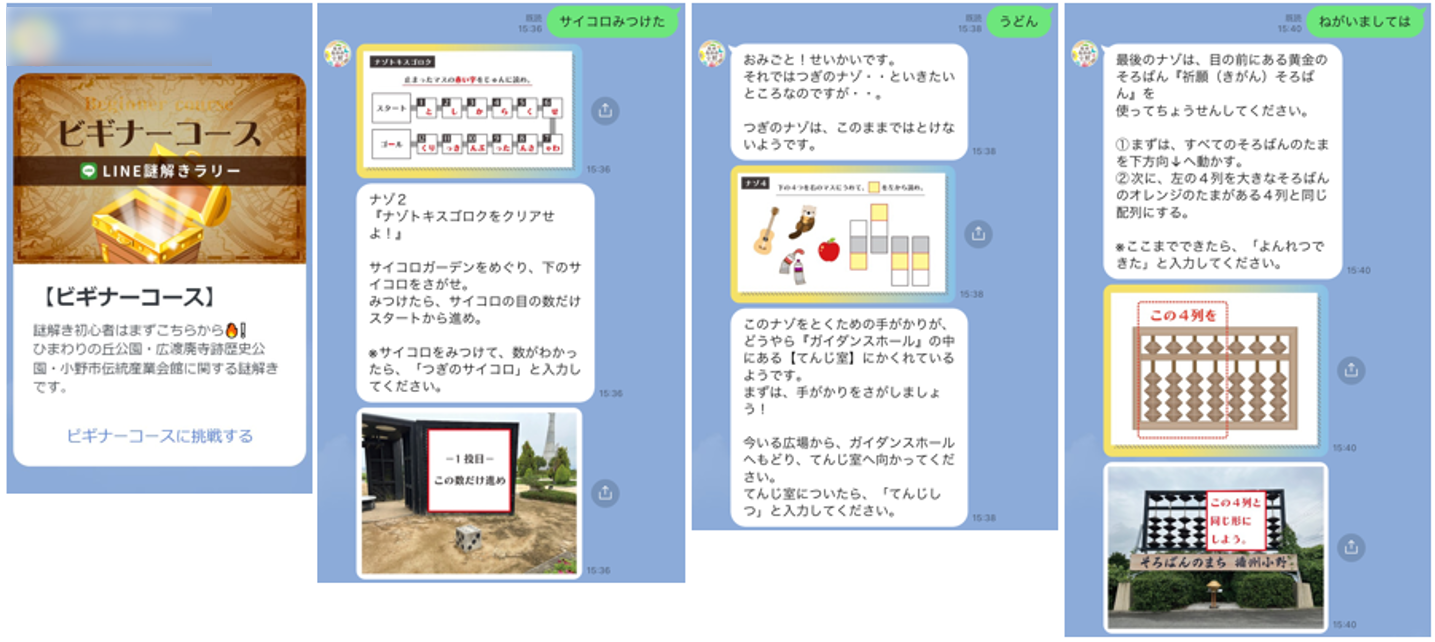The width and height of the screenshot is (1435, 642).
Task: Tap share icon beside the Nazotoki Sugoroku image
Action: pos(604,111)
